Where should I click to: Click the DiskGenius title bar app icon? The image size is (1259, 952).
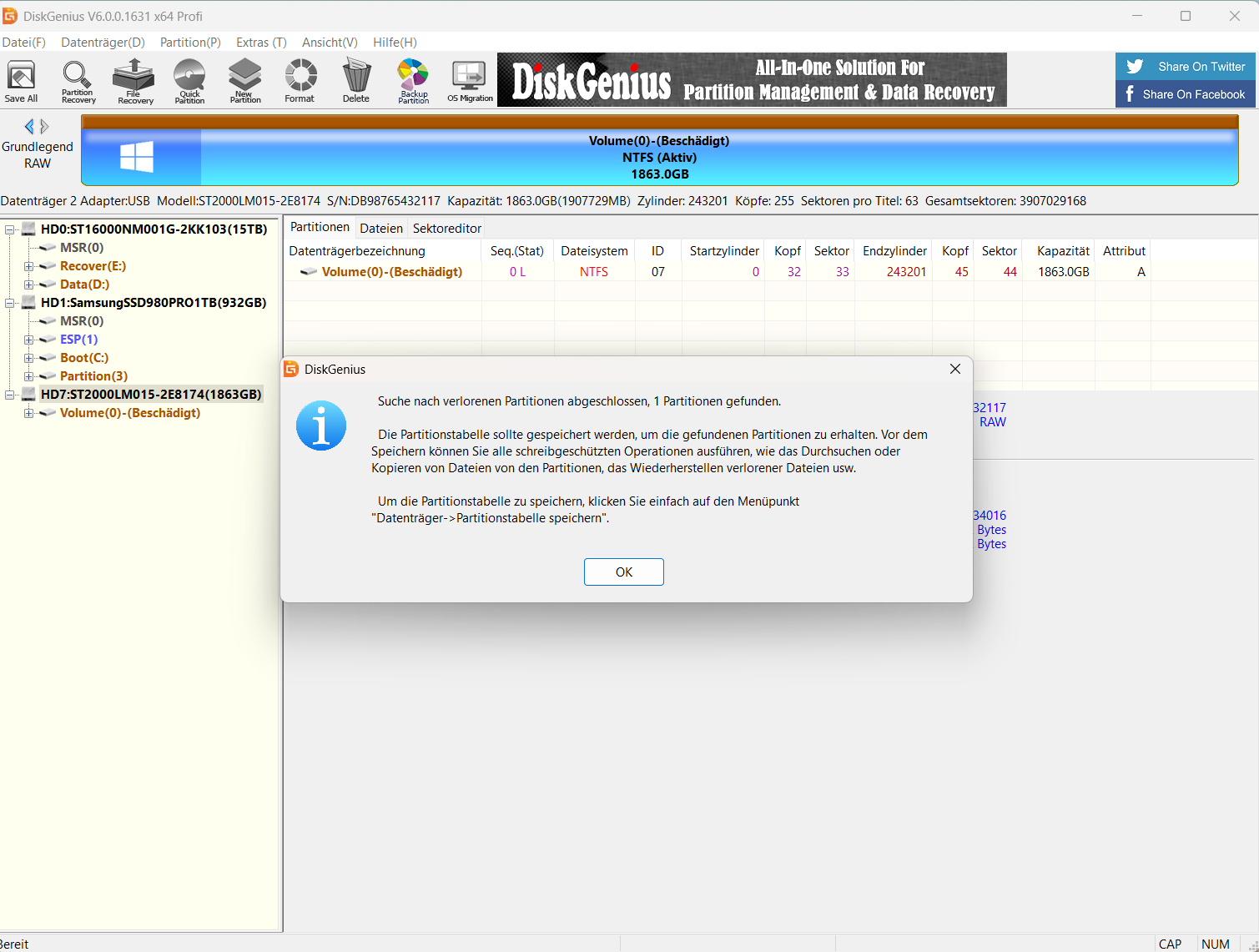[x=10, y=16]
